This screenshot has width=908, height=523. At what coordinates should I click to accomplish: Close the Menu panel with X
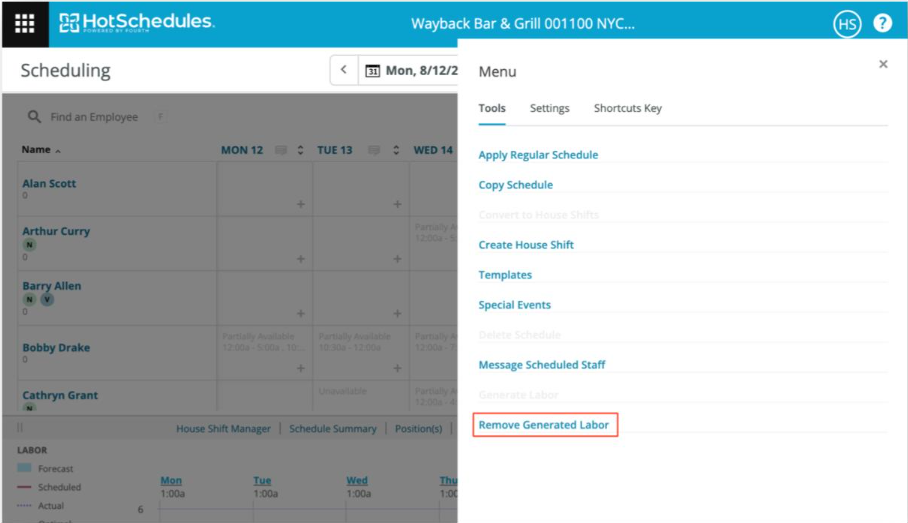[x=883, y=64]
